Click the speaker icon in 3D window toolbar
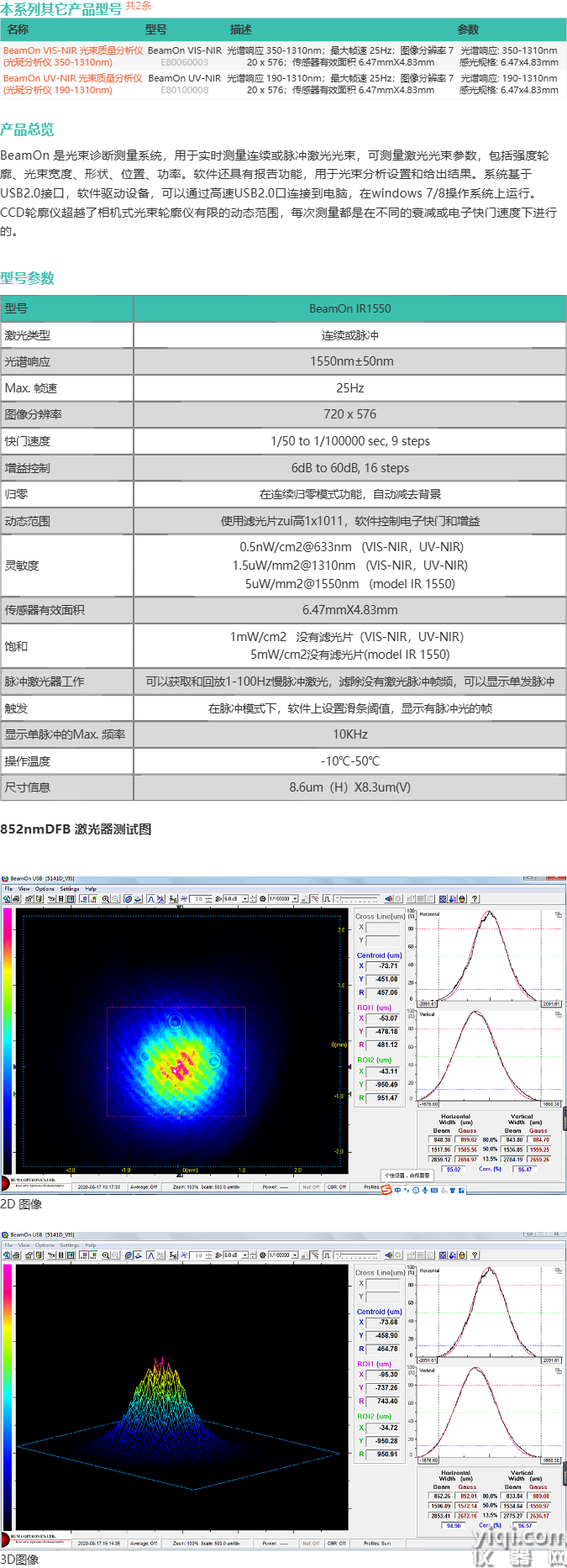This screenshot has height=1568, width=567. (388, 1255)
